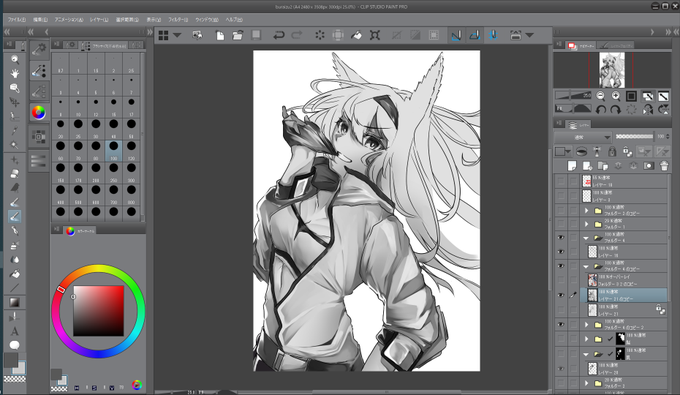
Task: Click the Save icon in the command bar
Action: [x=256, y=35]
